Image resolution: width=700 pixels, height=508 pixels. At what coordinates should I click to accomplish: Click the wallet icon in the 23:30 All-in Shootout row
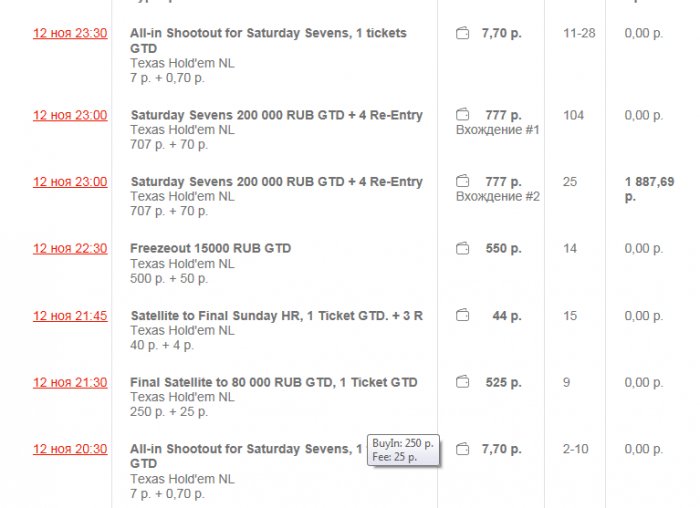tap(462, 33)
